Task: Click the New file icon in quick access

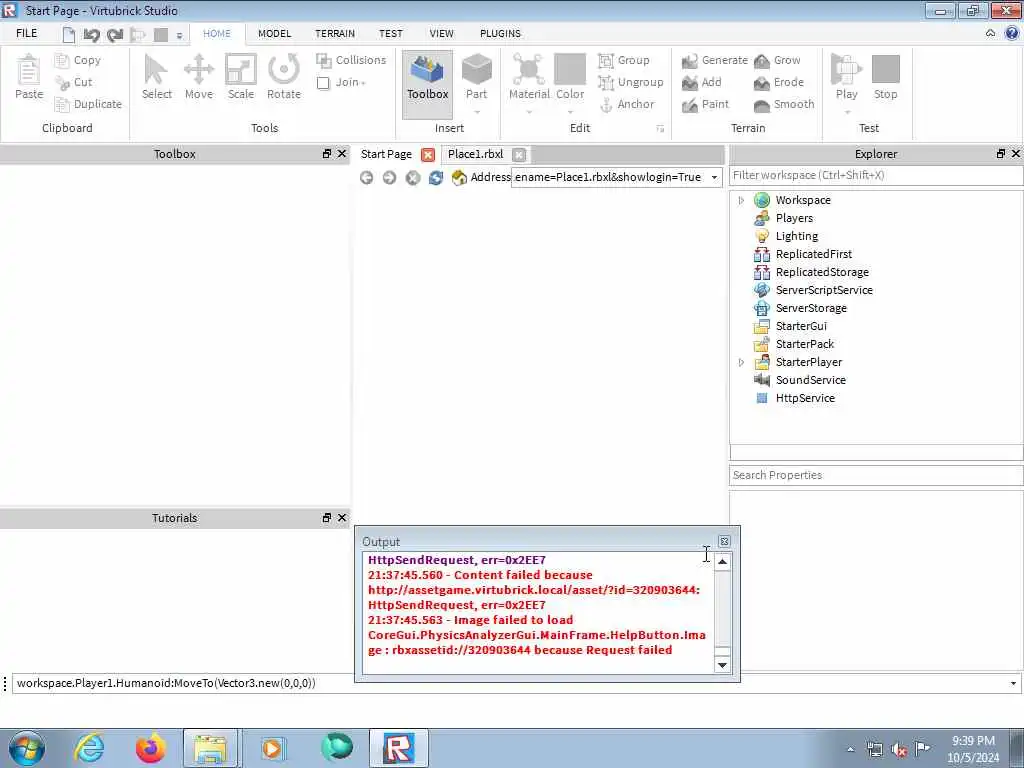Action: pos(69,35)
